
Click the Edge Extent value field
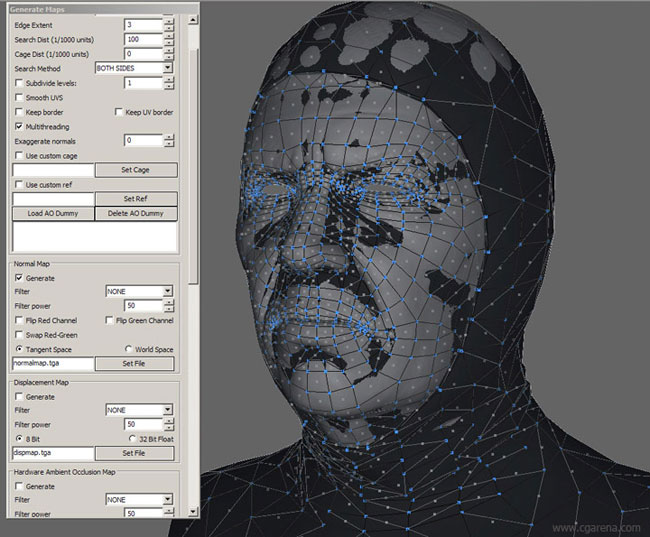click(x=143, y=25)
